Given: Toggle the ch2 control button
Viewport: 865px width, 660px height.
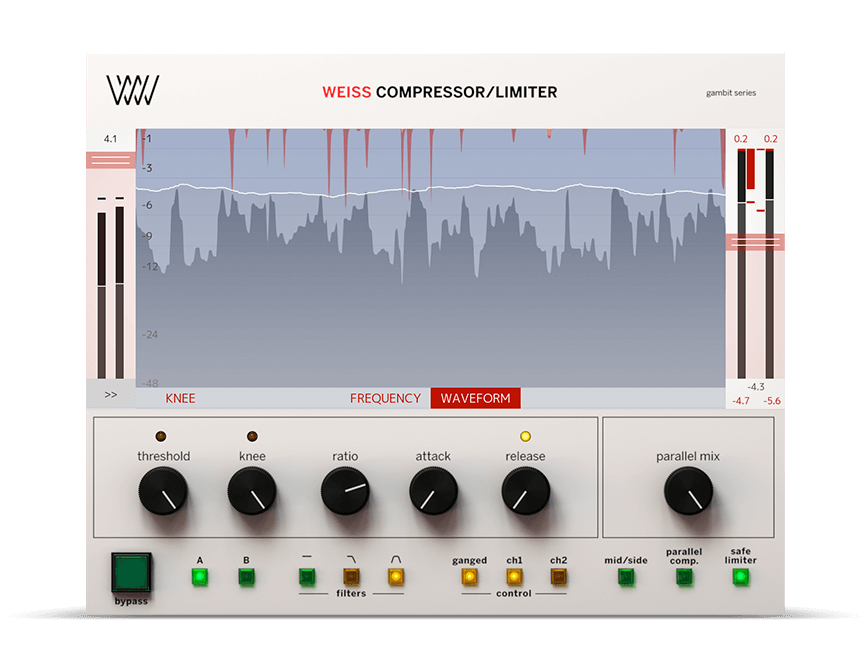Looking at the screenshot, I should click(558, 577).
